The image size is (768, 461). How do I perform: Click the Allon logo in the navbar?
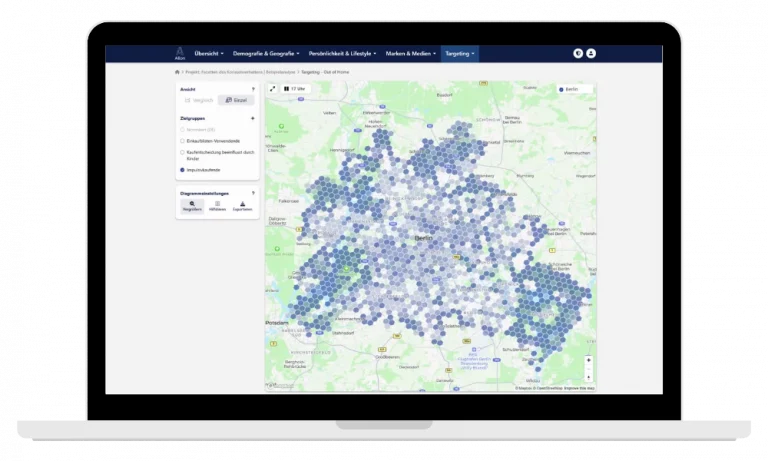pos(180,54)
